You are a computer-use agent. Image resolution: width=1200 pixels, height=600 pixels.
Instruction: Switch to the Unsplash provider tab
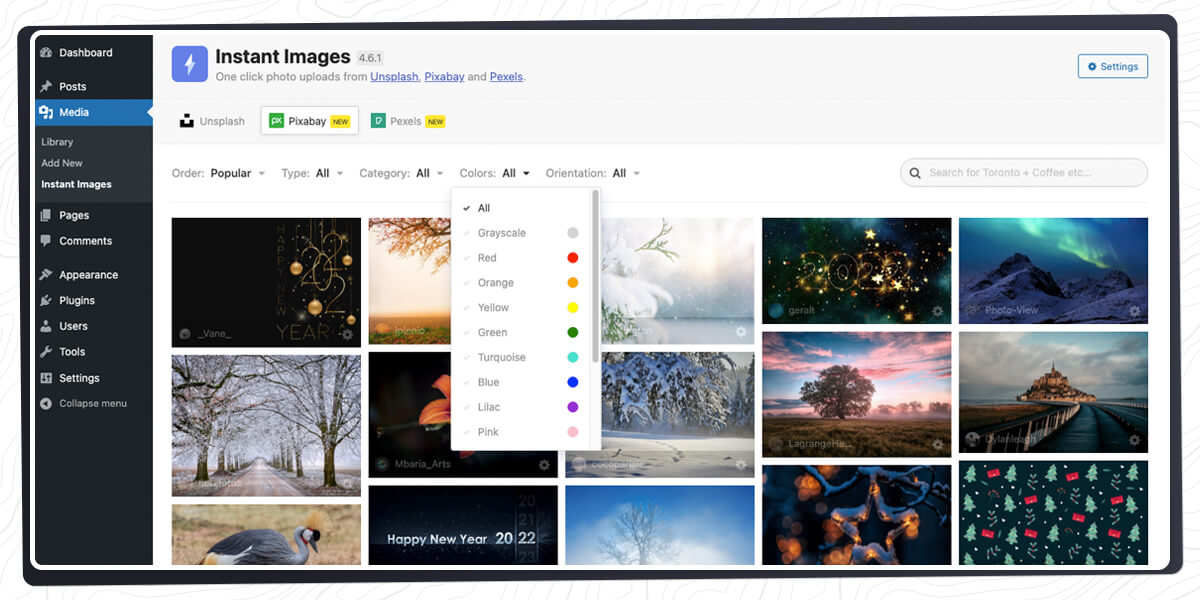pyautogui.click(x=212, y=121)
